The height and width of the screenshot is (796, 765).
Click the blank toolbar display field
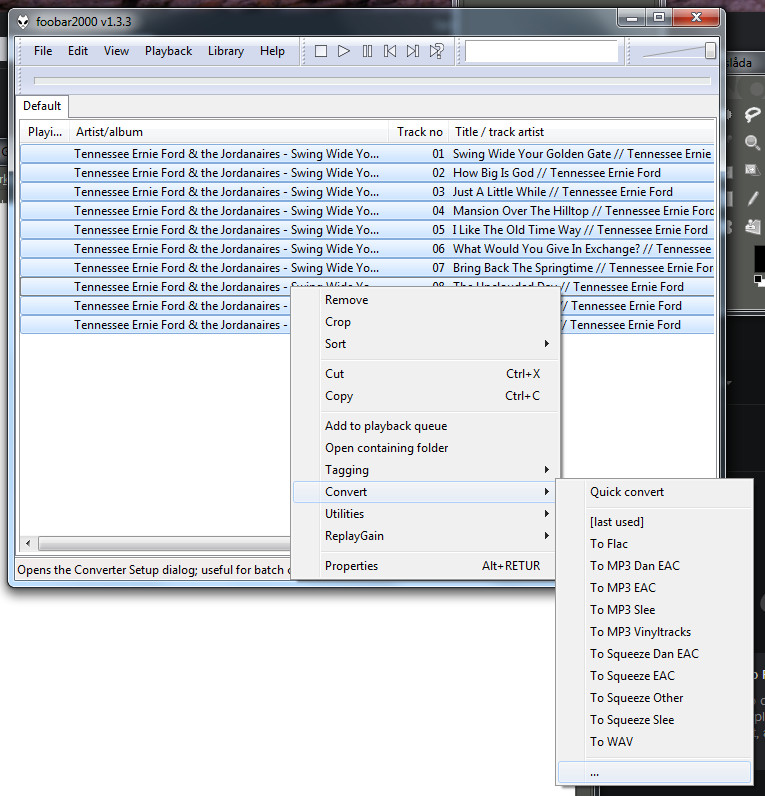(x=542, y=51)
